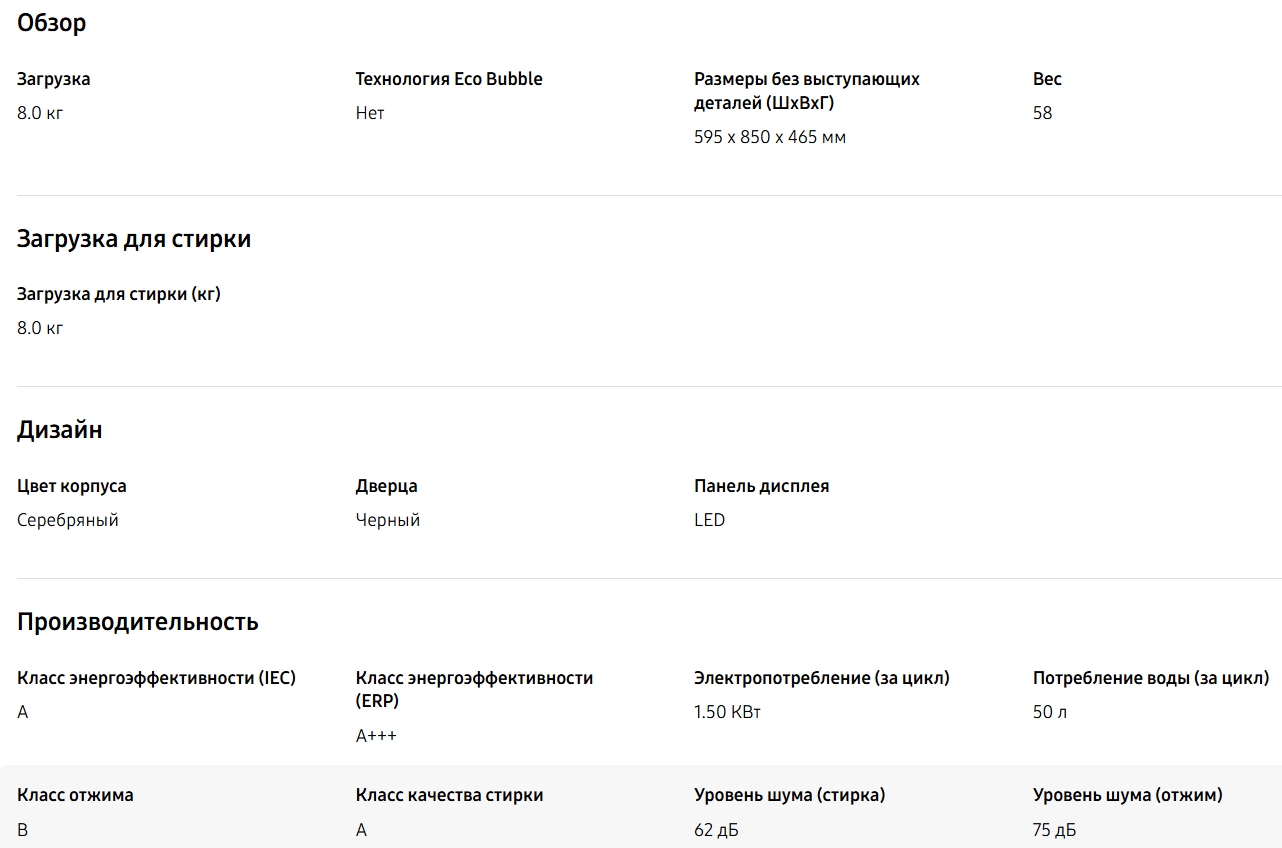This screenshot has height=848, width=1282.
Task: Click the "Уровень шума (стирка)" label
Action: pyautogui.click(x=790, y=795)
